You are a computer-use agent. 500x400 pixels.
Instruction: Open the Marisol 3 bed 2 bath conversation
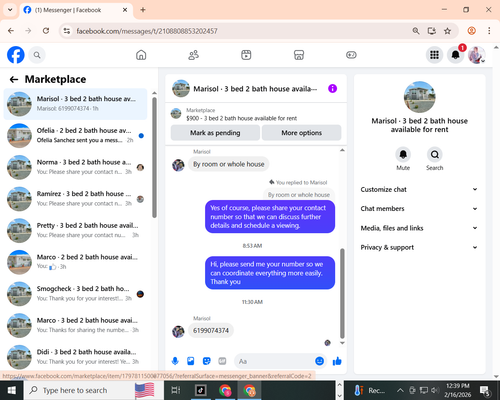(75, 104)
